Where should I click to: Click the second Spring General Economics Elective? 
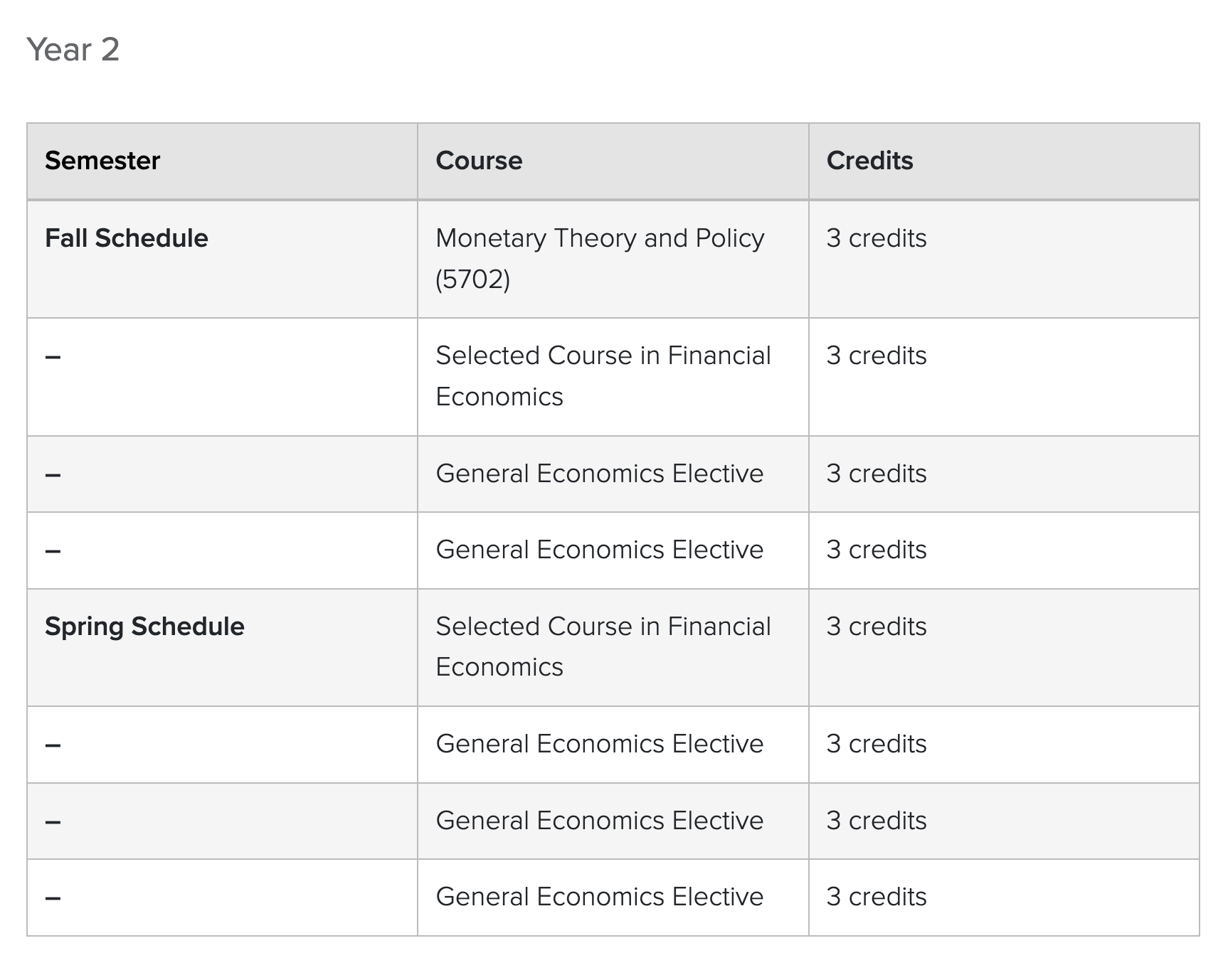600,821
